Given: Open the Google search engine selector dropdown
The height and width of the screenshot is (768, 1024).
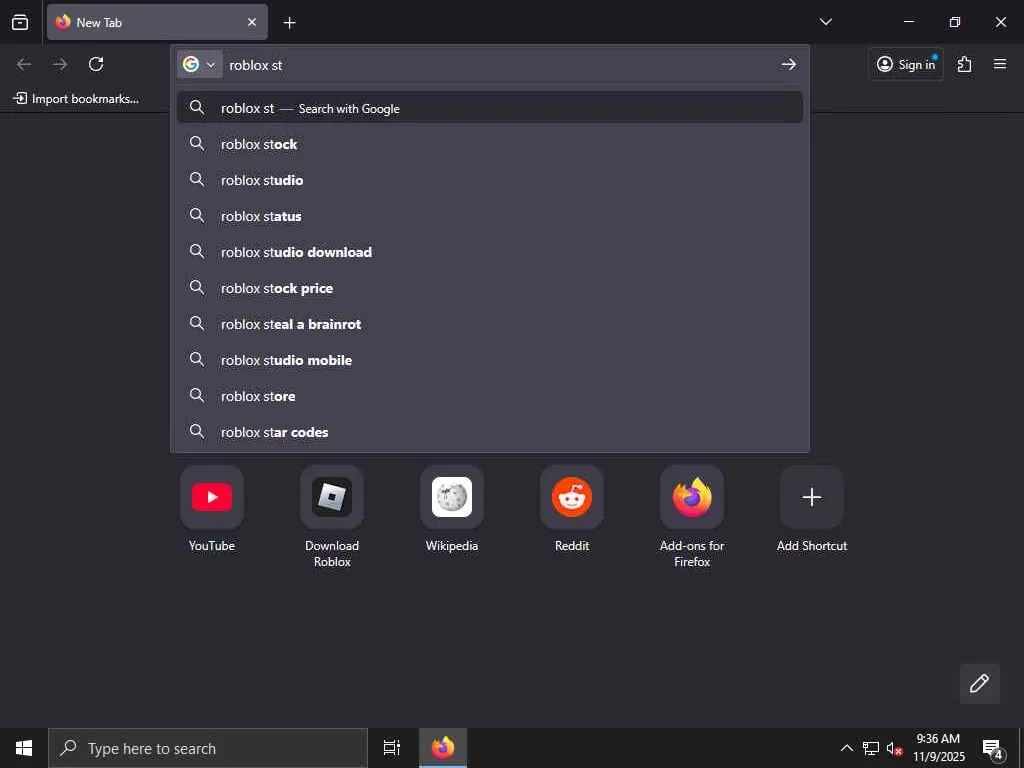Looking at the screenshot, I should (x=200, y=65).
